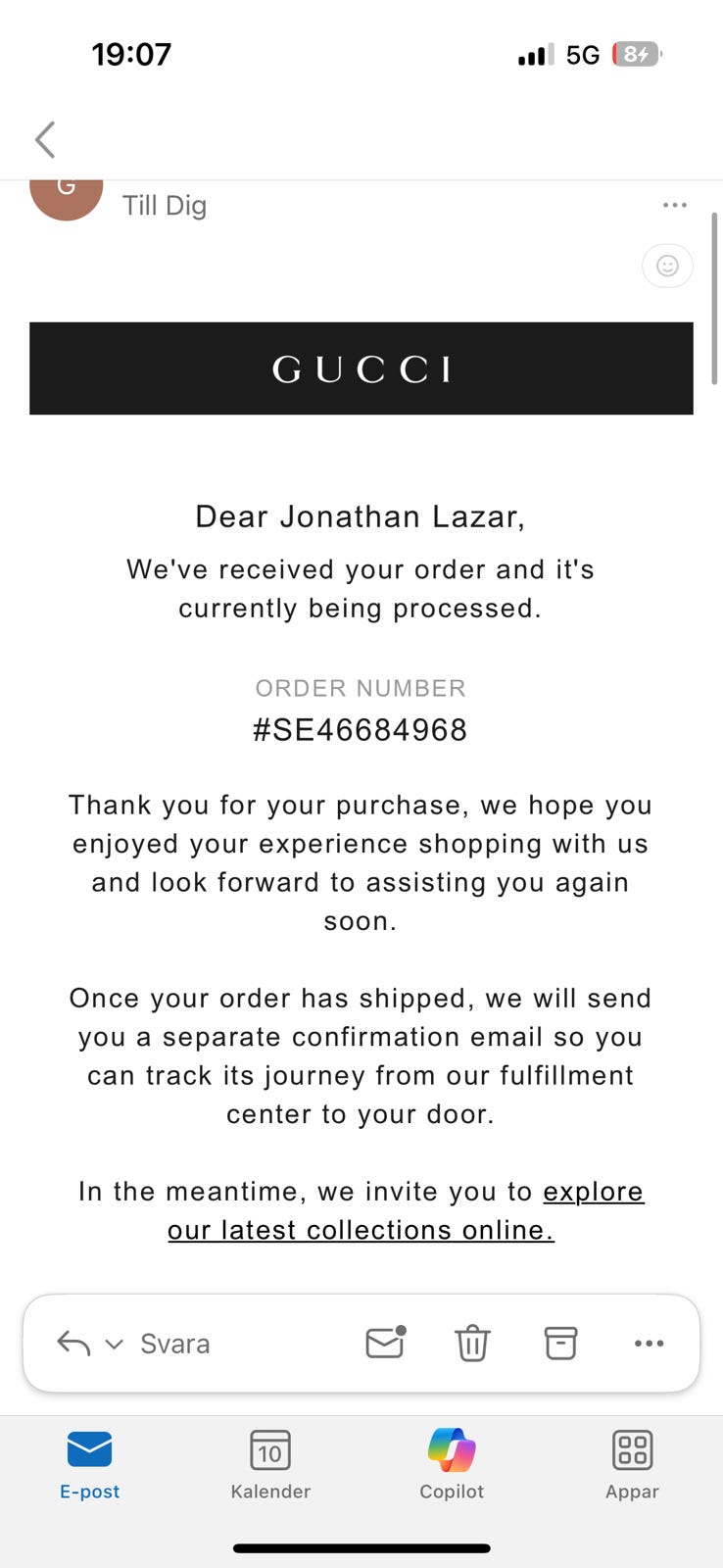The width and height of the screenshot is (723, 1568).
Task: Tap the Gucci logo banner
Action: (361, 368)
